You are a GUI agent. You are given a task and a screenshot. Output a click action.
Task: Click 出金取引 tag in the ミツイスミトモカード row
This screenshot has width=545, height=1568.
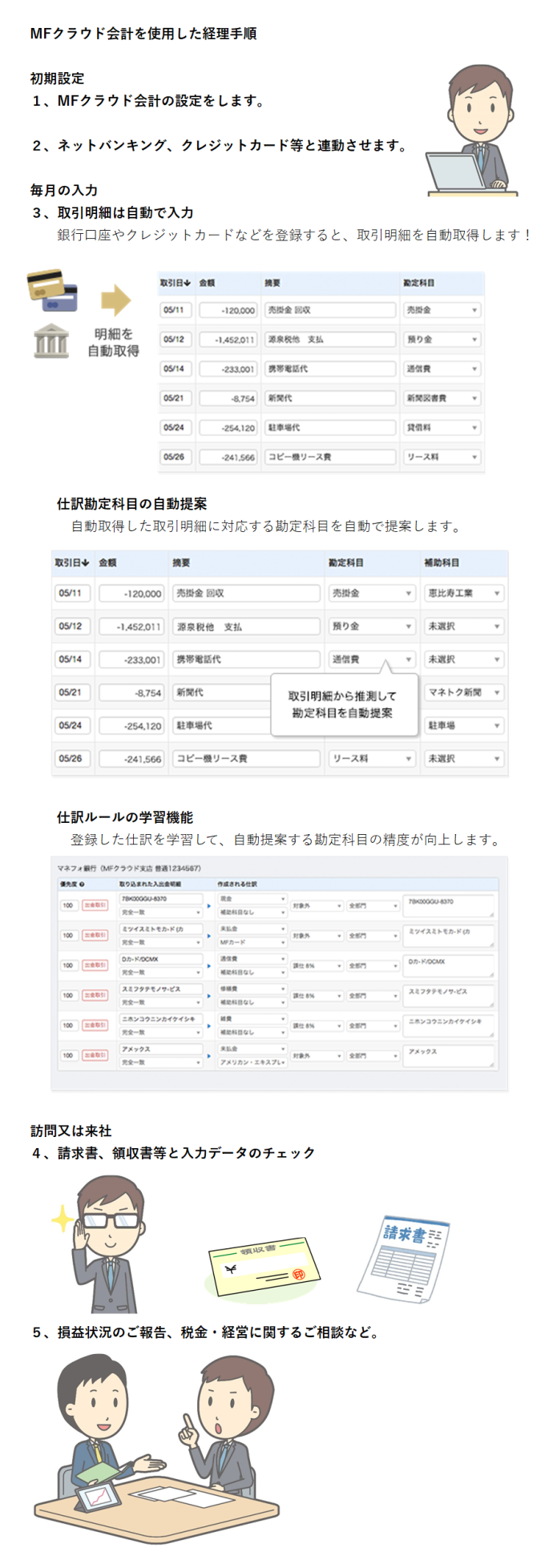click(95, 935)
